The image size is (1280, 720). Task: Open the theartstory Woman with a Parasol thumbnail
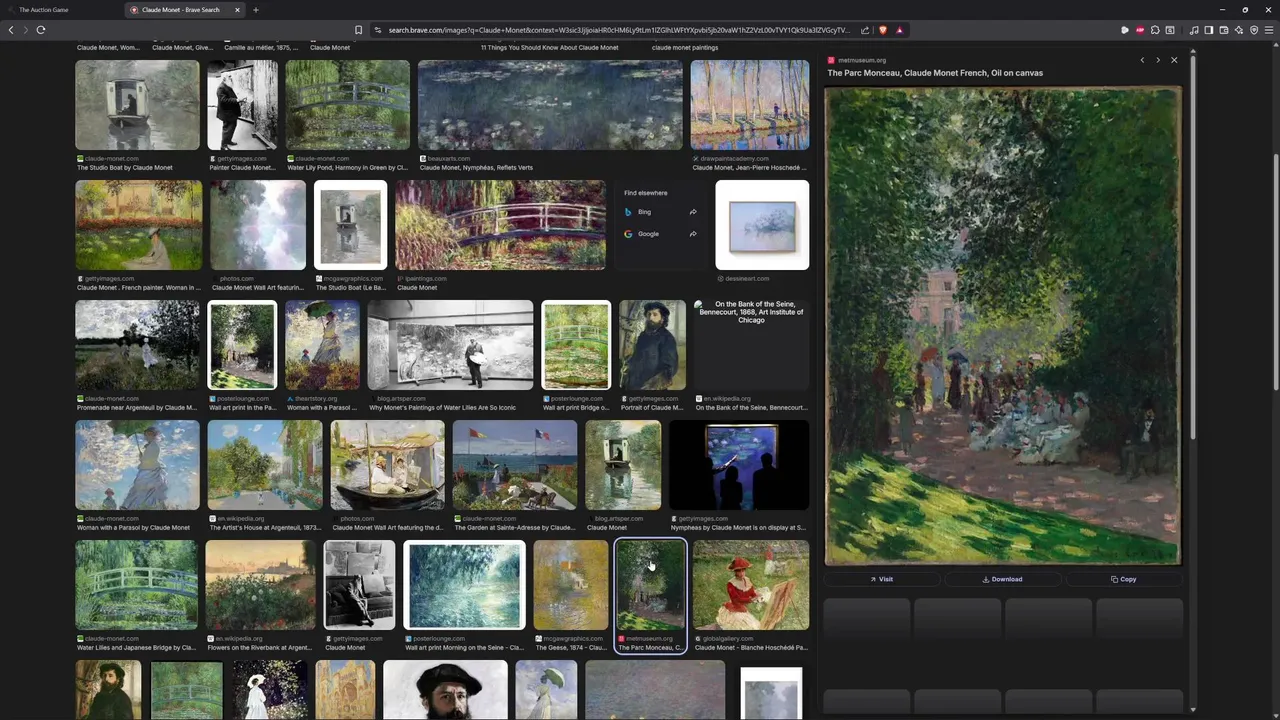[322, 345]
